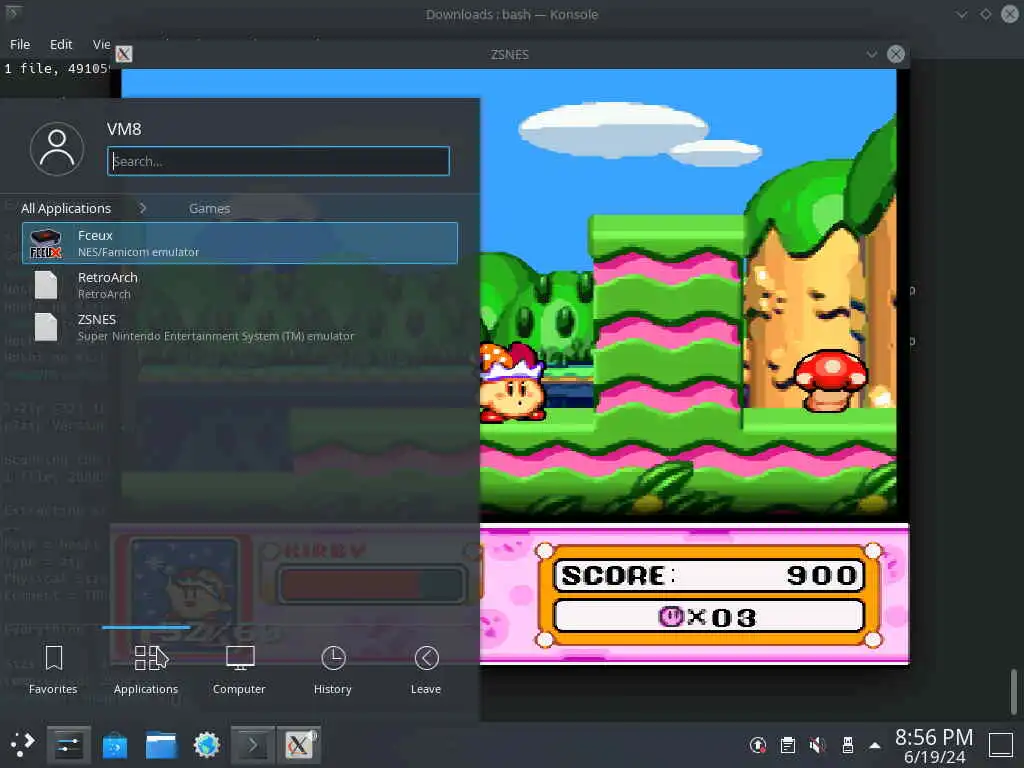
Task: Click the Konsole vertical scrollbar handle
Action: (1014, 692)
